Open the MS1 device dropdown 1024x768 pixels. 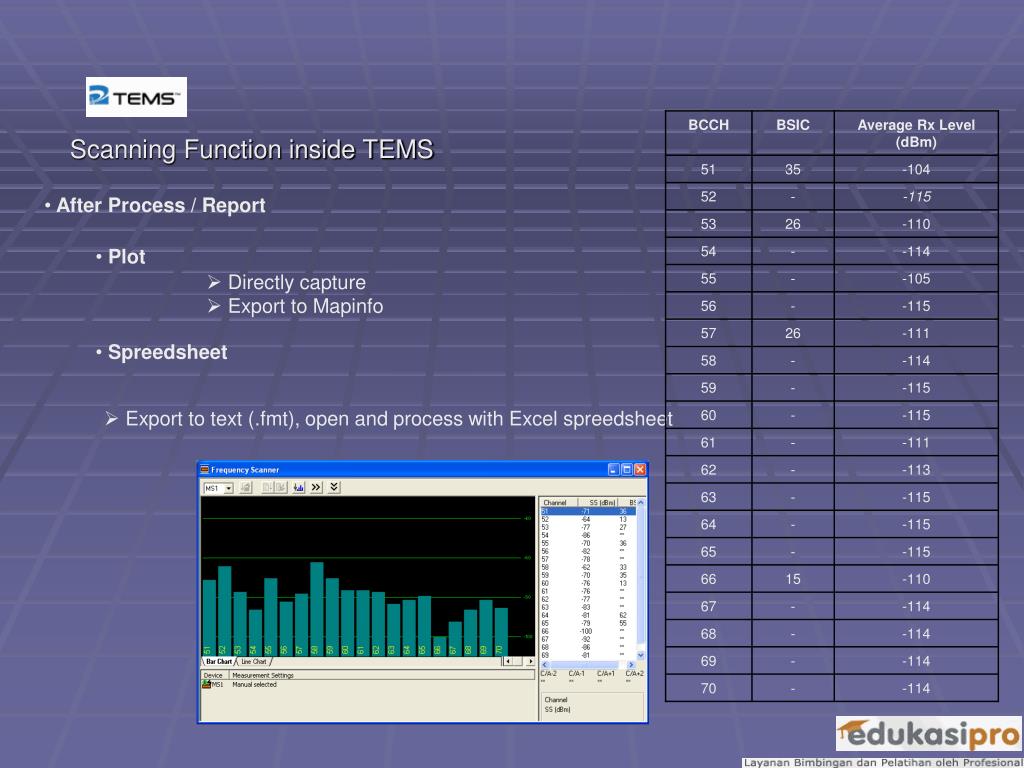pos(228,488)
